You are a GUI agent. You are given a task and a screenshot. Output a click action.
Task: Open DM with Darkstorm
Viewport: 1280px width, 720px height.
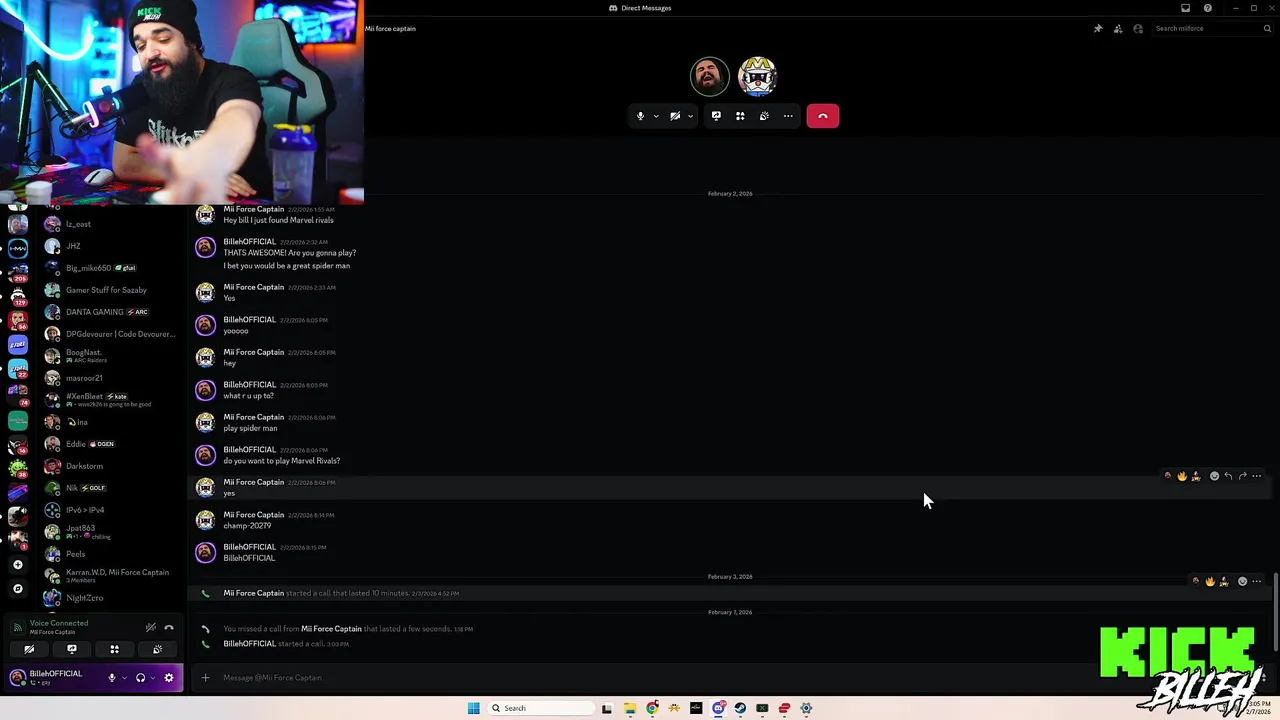110,466
